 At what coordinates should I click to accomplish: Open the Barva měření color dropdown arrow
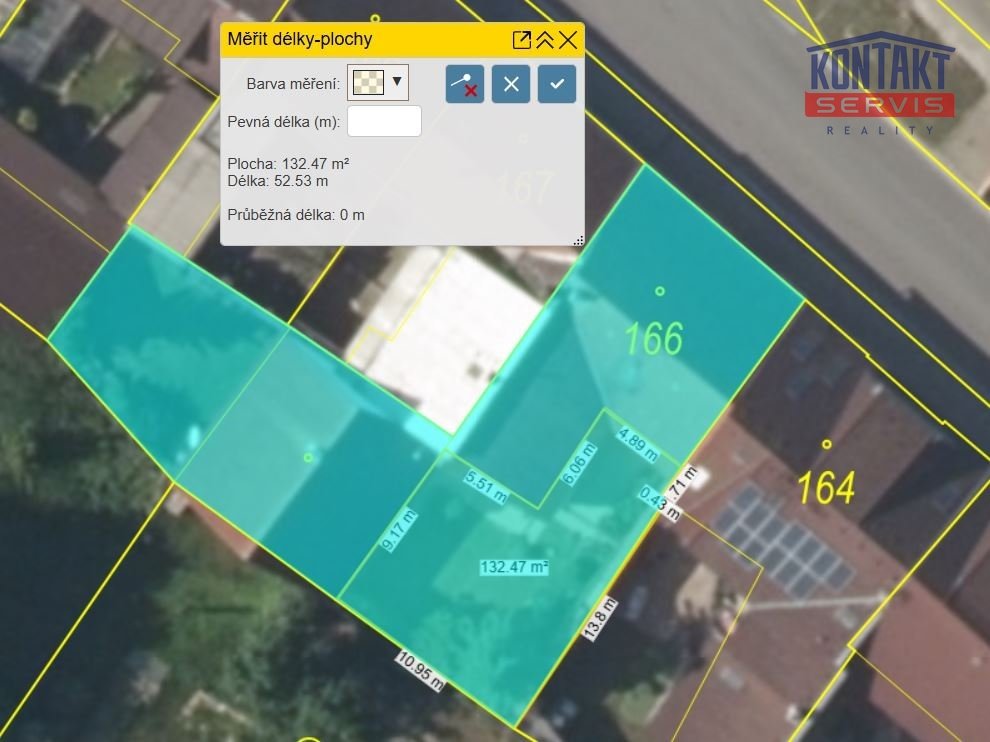click(x=398, y=82)
